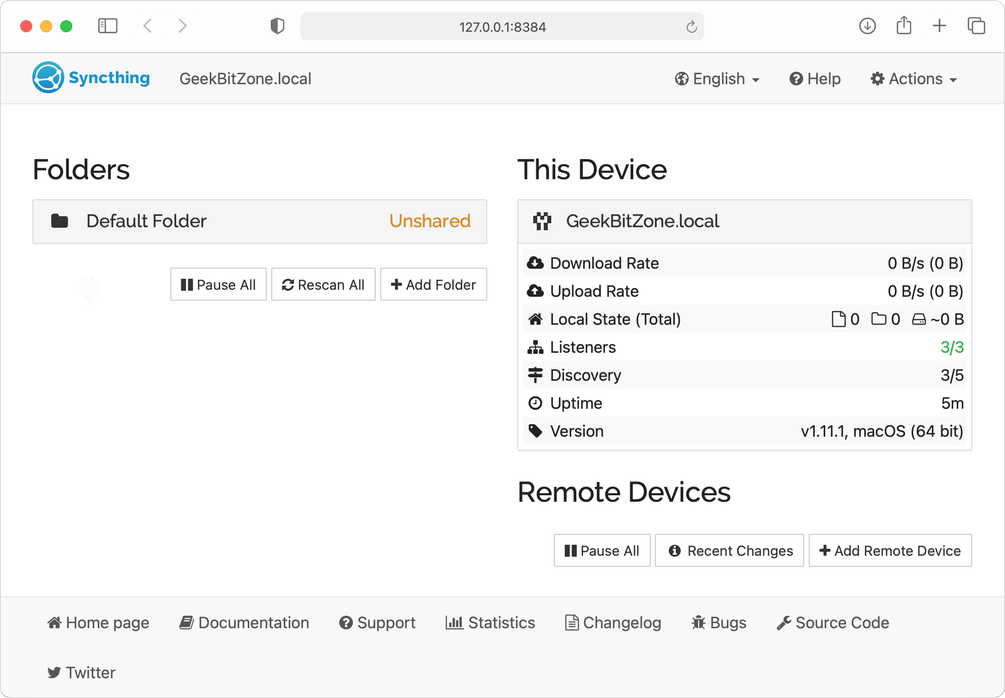Show Safari downloads

tap(867, 26)
